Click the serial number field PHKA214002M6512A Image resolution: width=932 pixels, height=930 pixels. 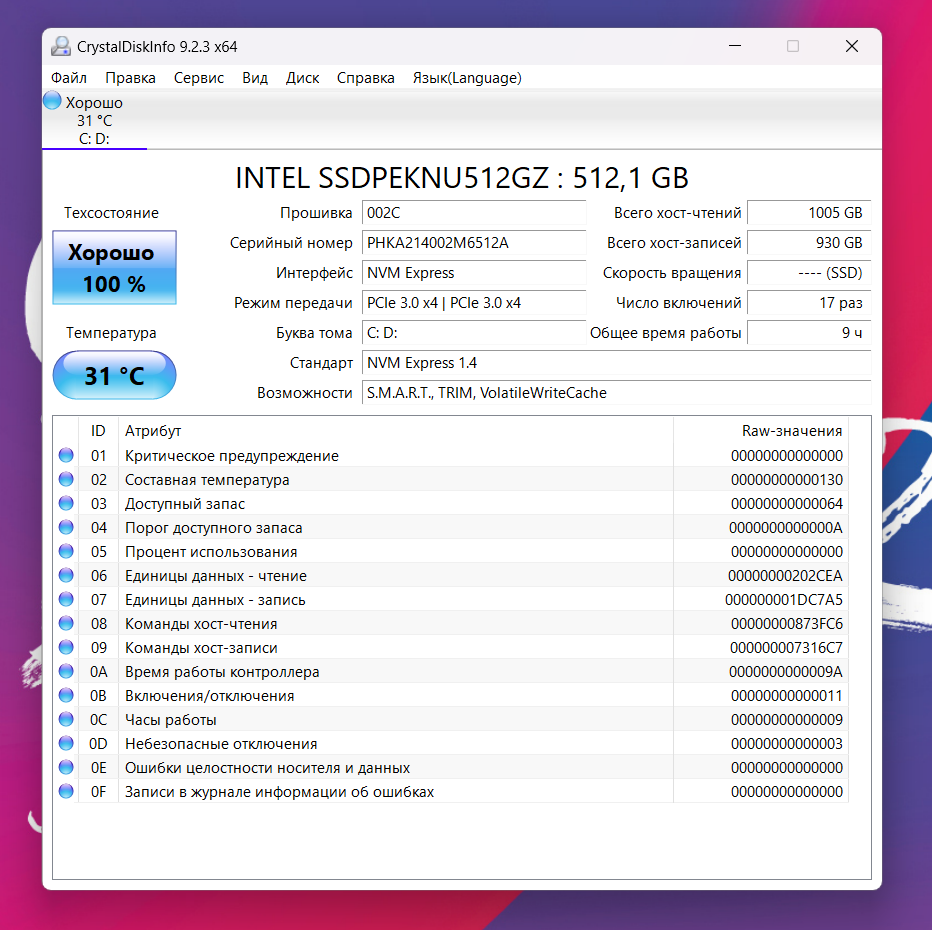(x=473, y=243)
